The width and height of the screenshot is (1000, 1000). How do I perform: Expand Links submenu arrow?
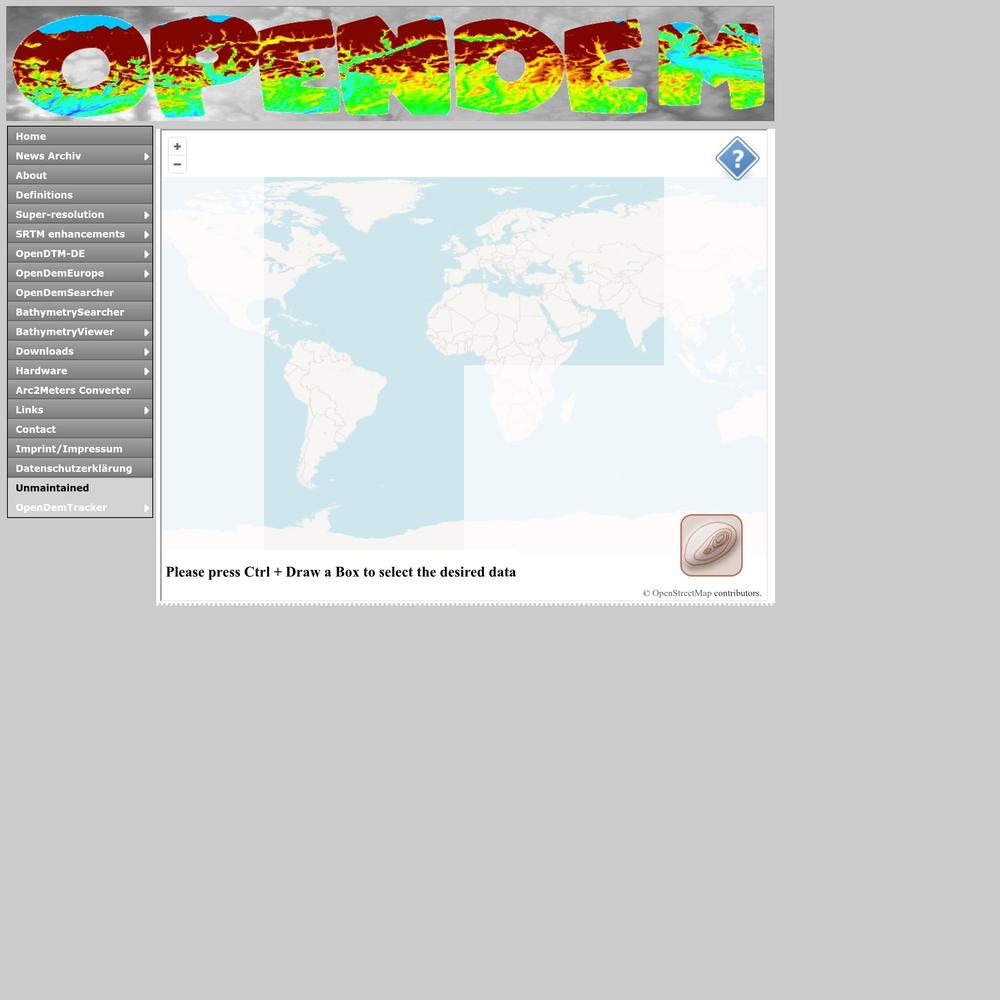coord(147,410)
